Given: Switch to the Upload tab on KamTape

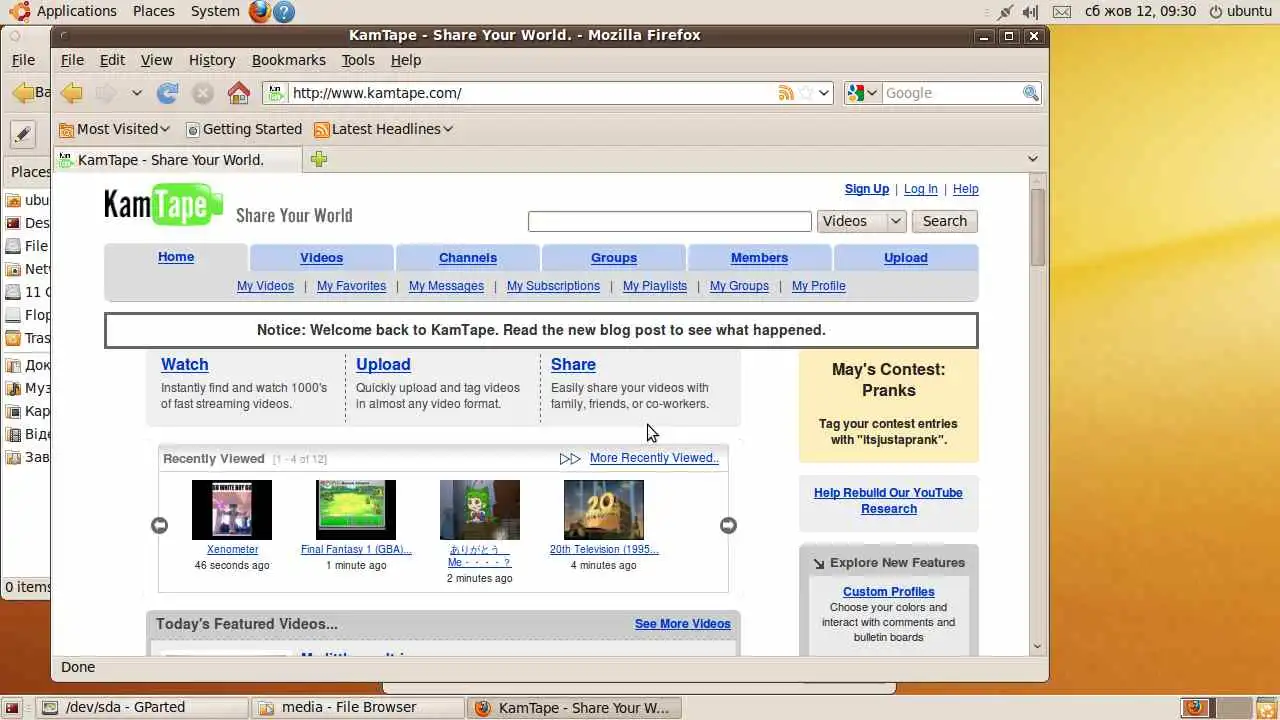Looking at the screenshot, I should 906,257.
